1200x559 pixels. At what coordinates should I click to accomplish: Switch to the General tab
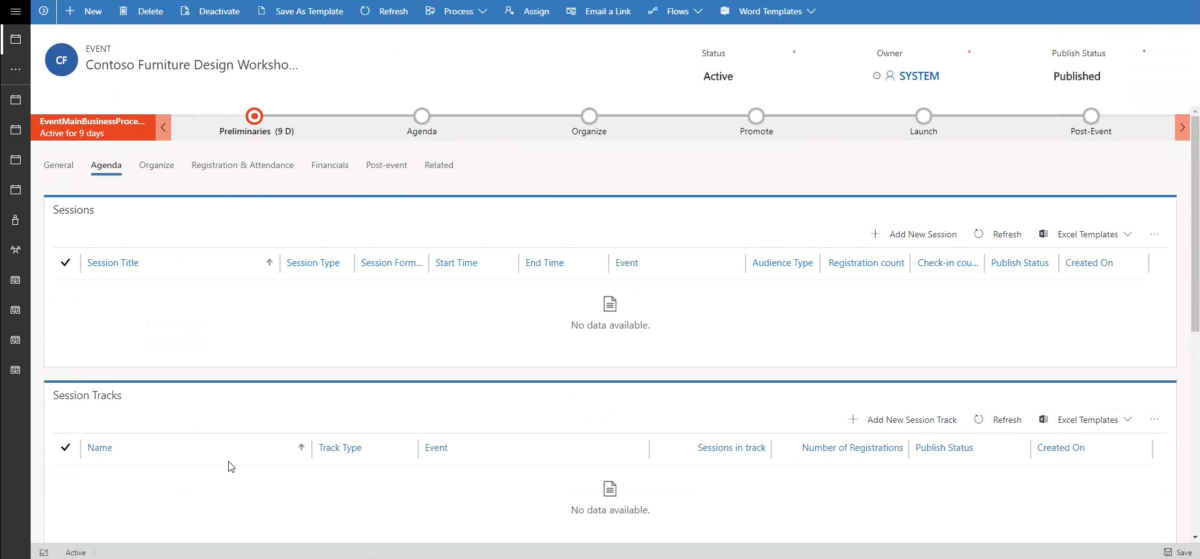[58, 165]
